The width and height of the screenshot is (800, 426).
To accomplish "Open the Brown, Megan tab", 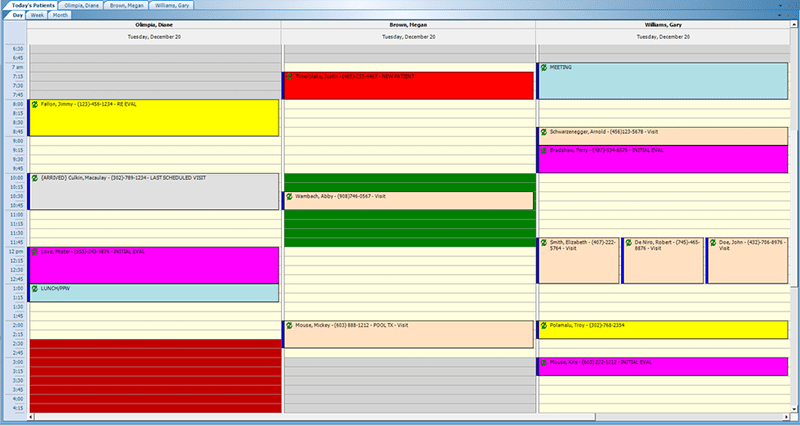I will click(x=127, y=5).
